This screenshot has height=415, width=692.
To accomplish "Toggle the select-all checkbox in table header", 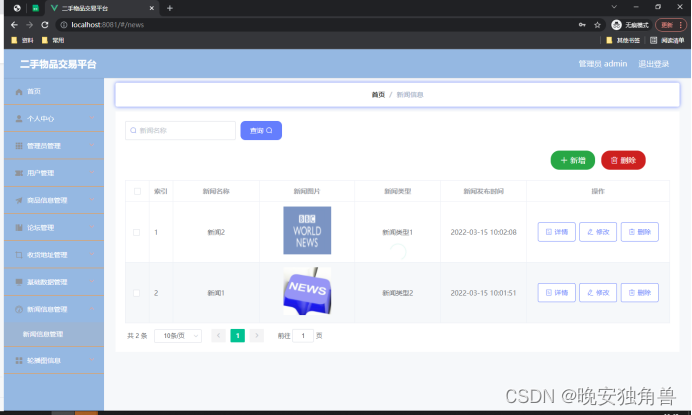I will 137,191.
